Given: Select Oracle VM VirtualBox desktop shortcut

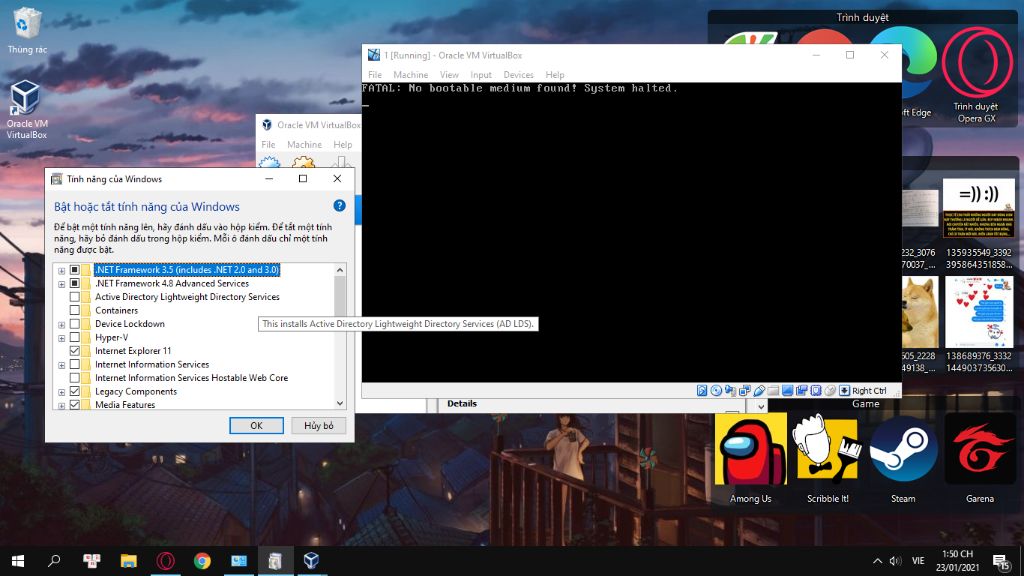Looking at the screenshot, I should pos(26,110).
